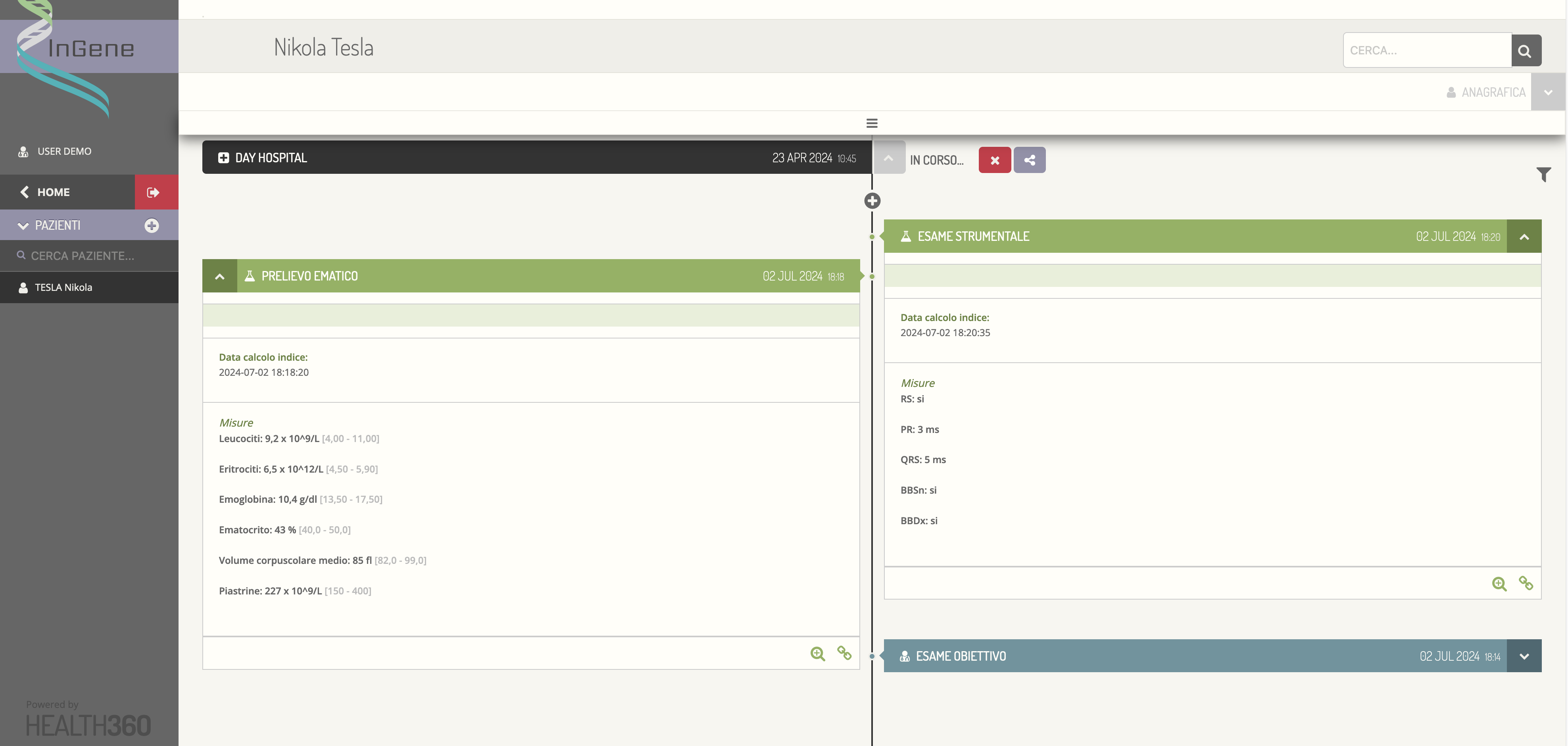Click the Emoglobina 10,4 g/dl line
1568x746 pixels.
click(301, 499)
